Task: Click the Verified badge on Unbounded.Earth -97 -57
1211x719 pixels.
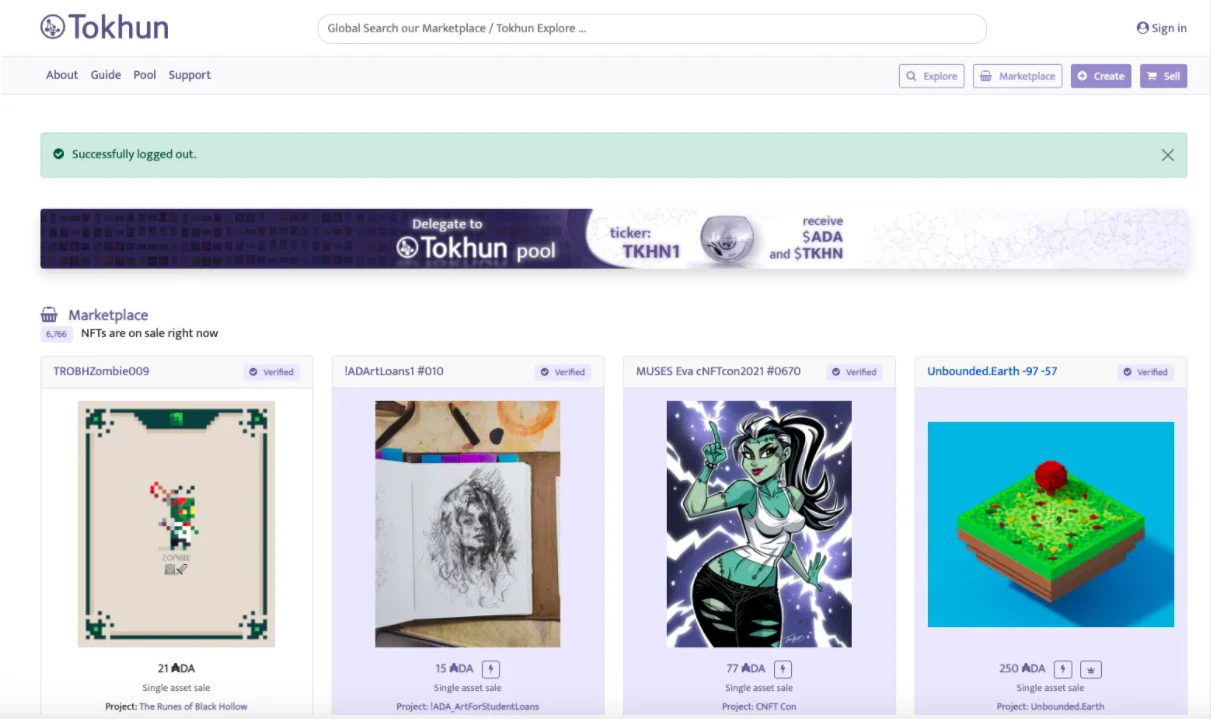Action: pyautogui.click(x=1146, y=372)
